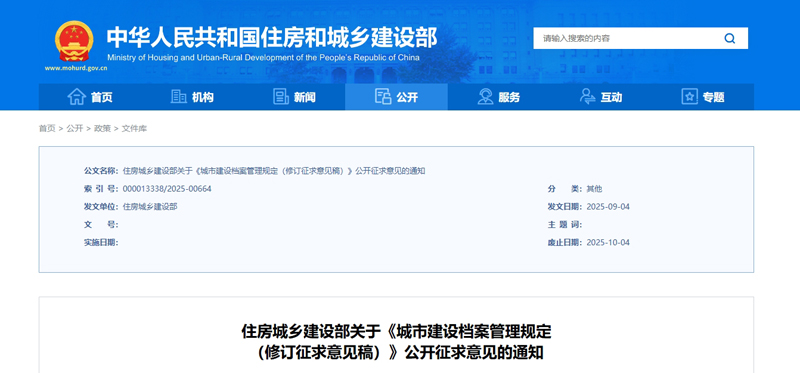Click the ministry Chinese title header
800x373 pixels.
(x=272, y=37)
